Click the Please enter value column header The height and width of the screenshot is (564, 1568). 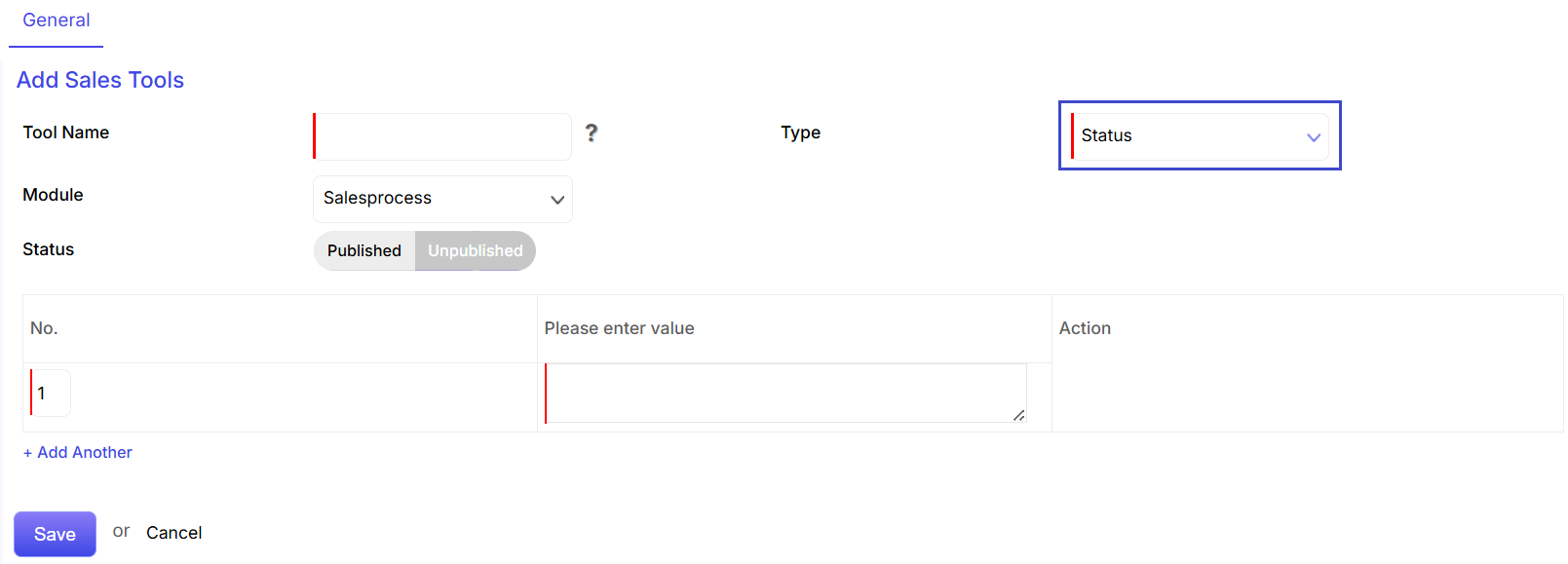tap(619, 328)
